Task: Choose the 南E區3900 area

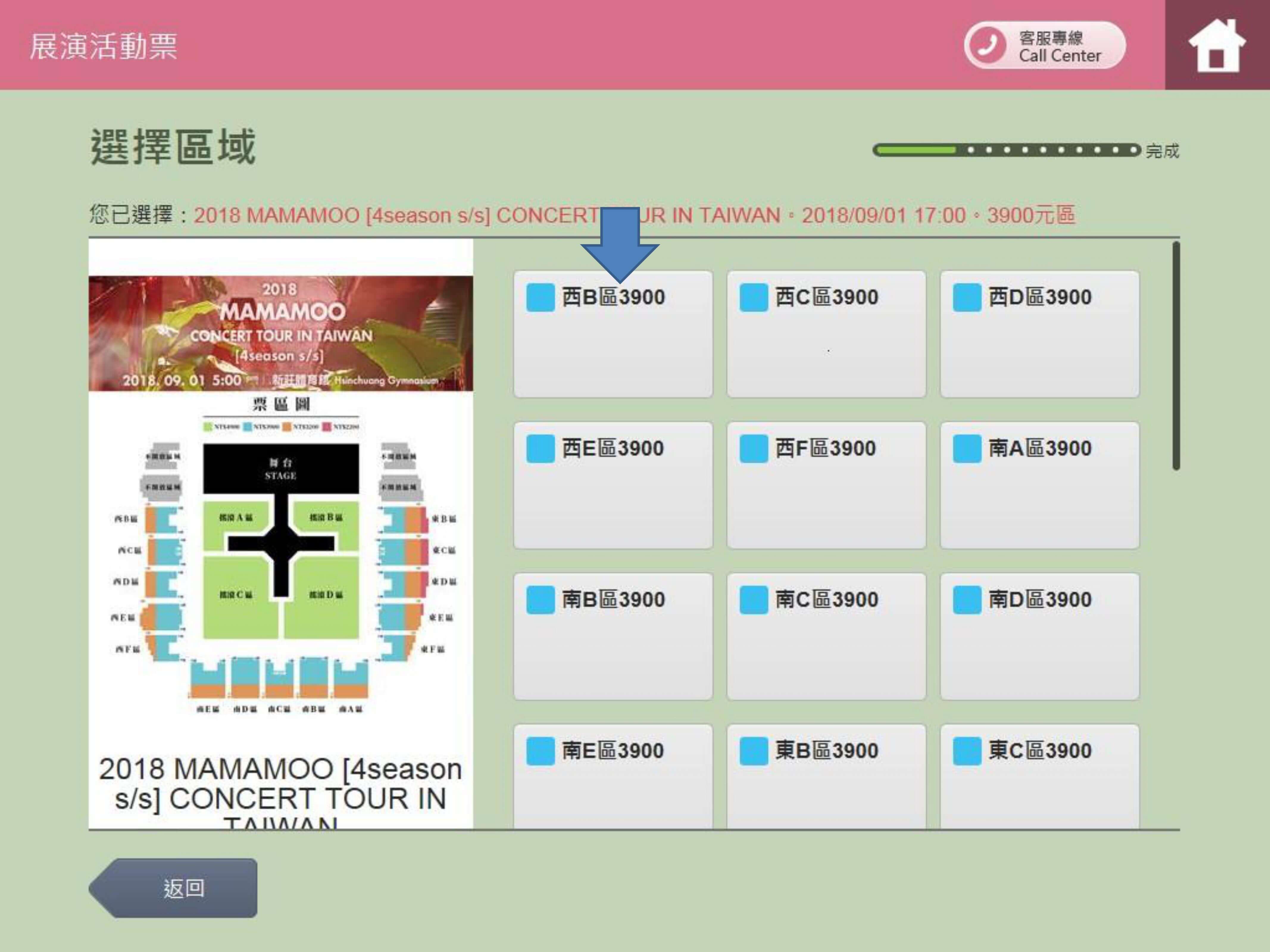Action: 613,776
